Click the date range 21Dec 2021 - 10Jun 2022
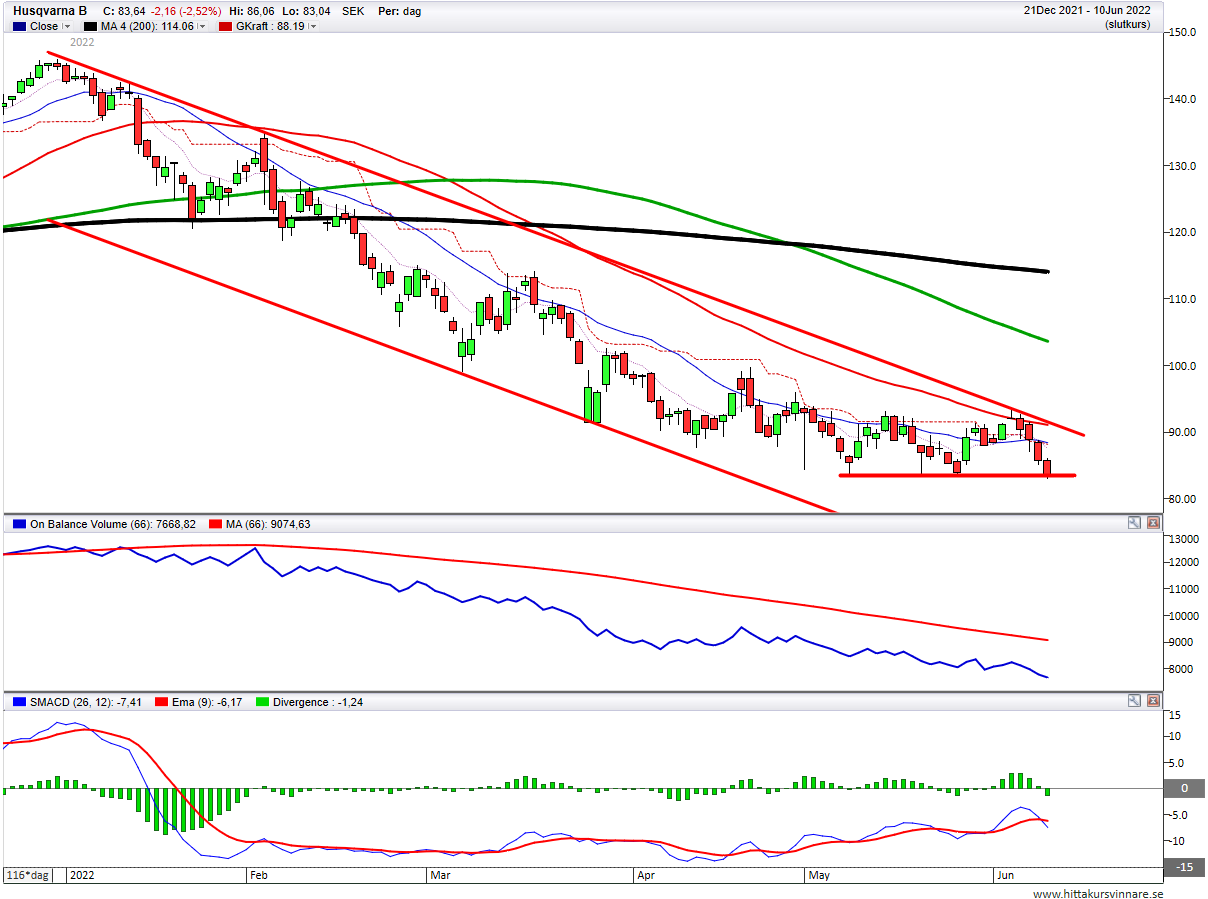 1086,11
